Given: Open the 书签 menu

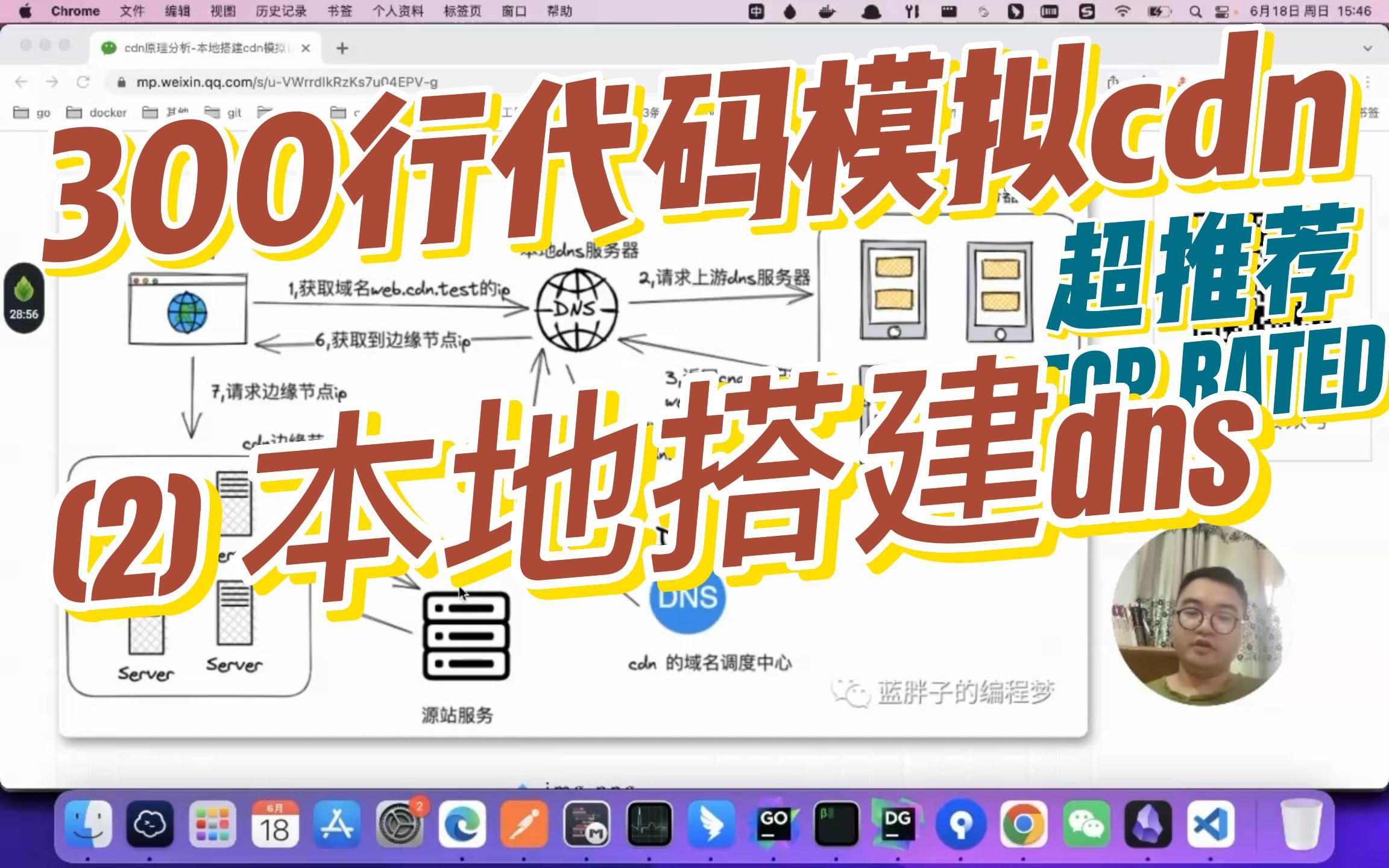Looking at the screenshot, I should click(339, 11).
